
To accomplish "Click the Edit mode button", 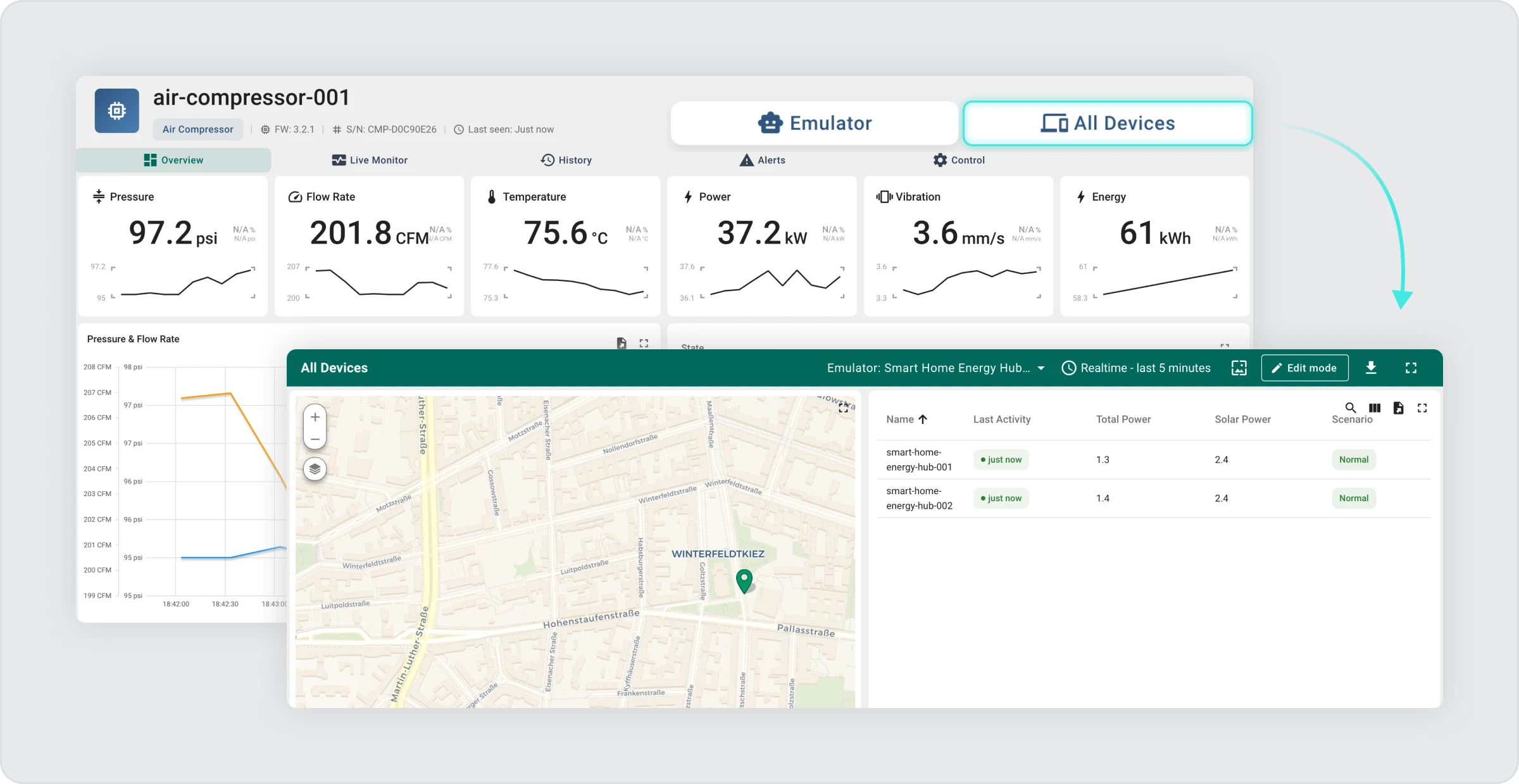I will click(x=1304, y=368).
